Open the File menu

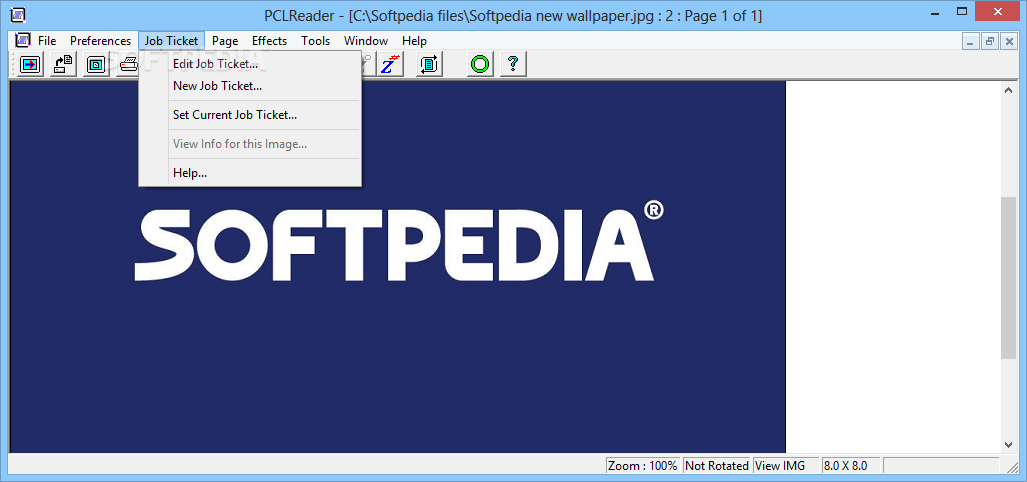click(47, 41)
